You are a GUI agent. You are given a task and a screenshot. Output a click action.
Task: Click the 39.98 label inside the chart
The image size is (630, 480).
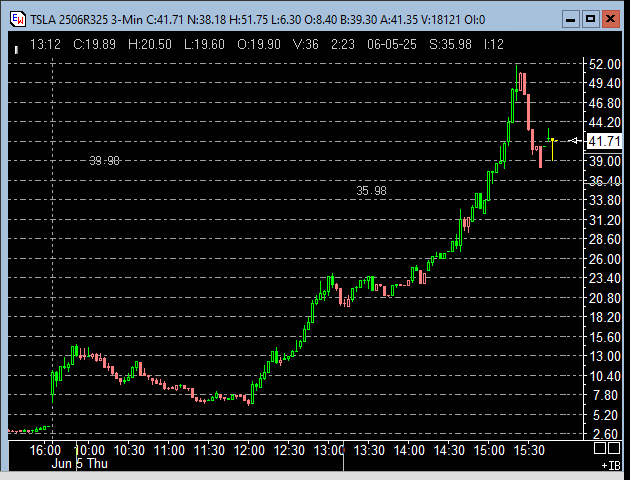[x=104, y=161]
